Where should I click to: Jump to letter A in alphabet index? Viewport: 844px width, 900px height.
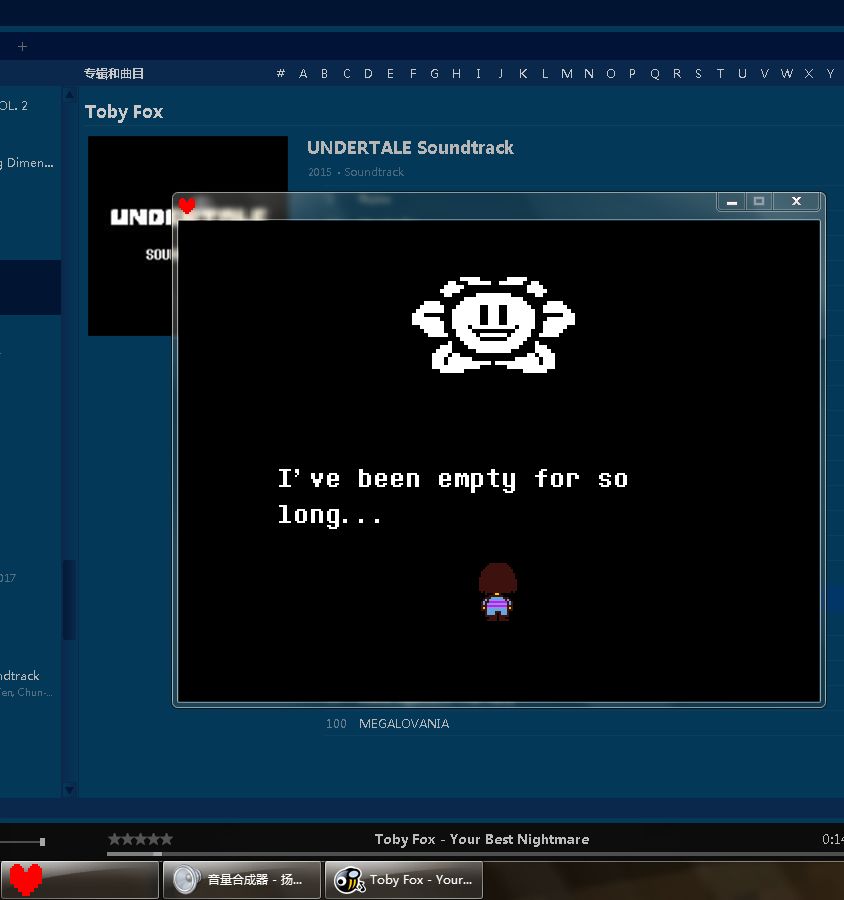pos(303,73)
